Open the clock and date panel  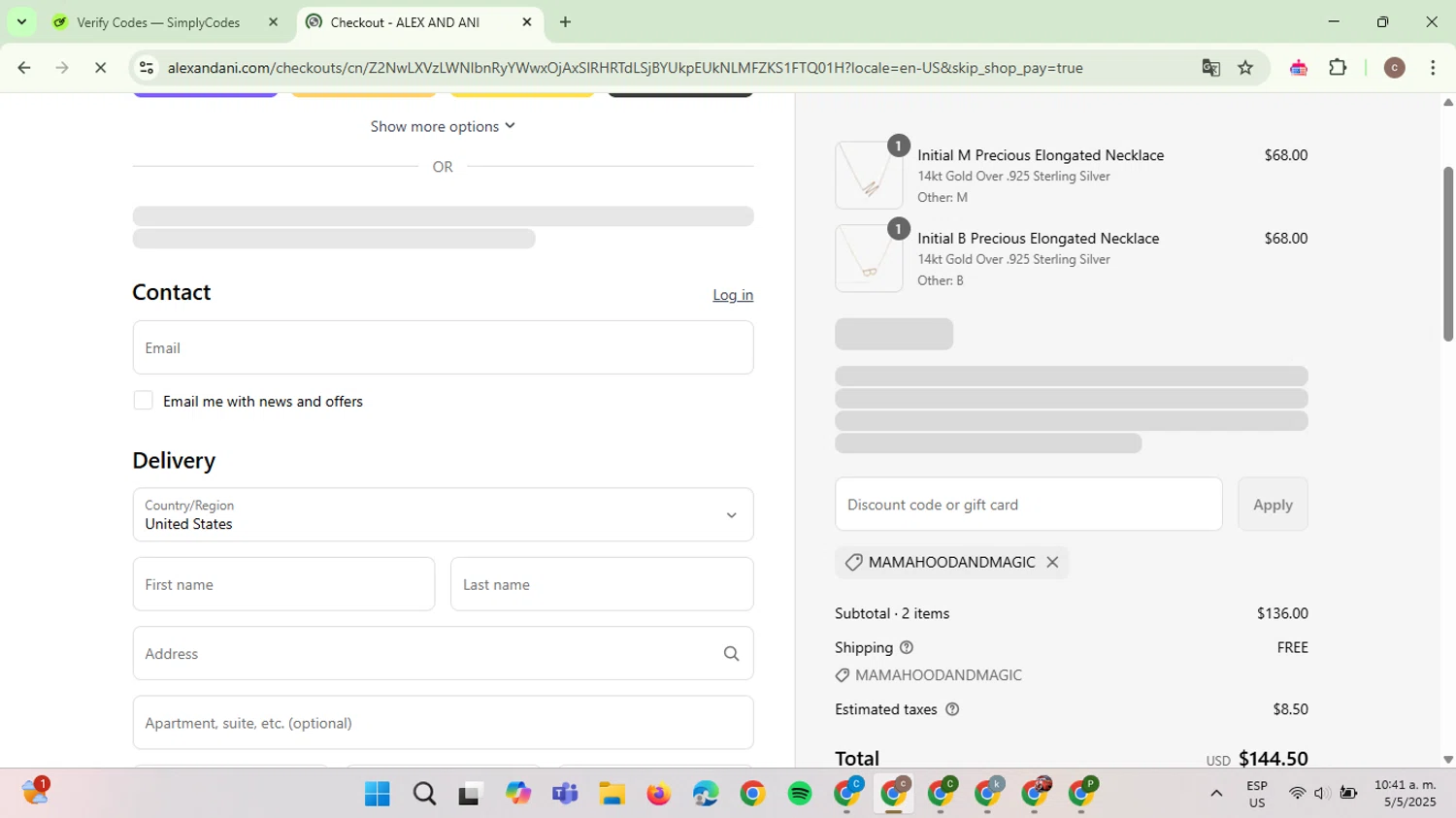pos(1405,794)
